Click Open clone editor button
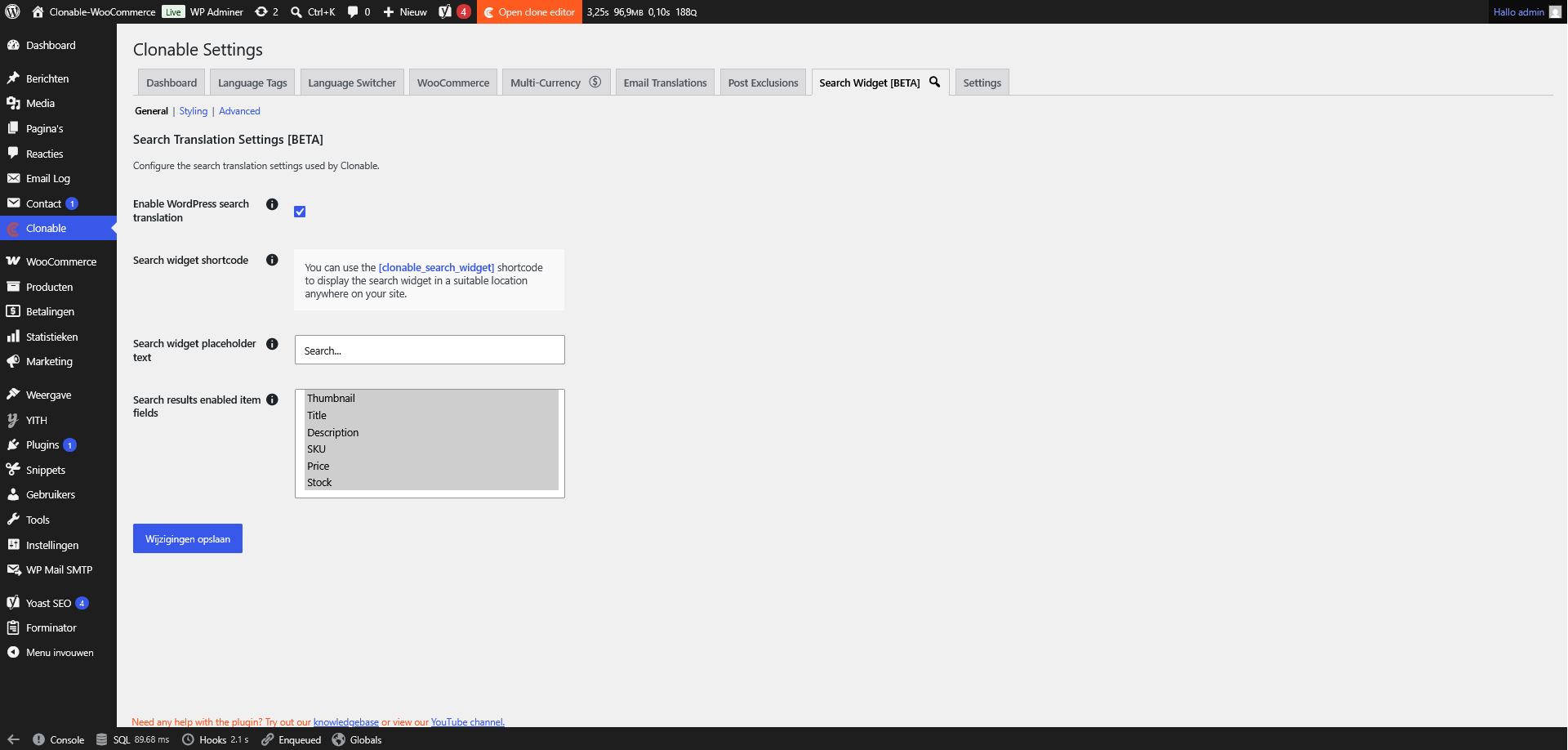Viewport: 1568px width, 750px height. (x=529, y=11)
